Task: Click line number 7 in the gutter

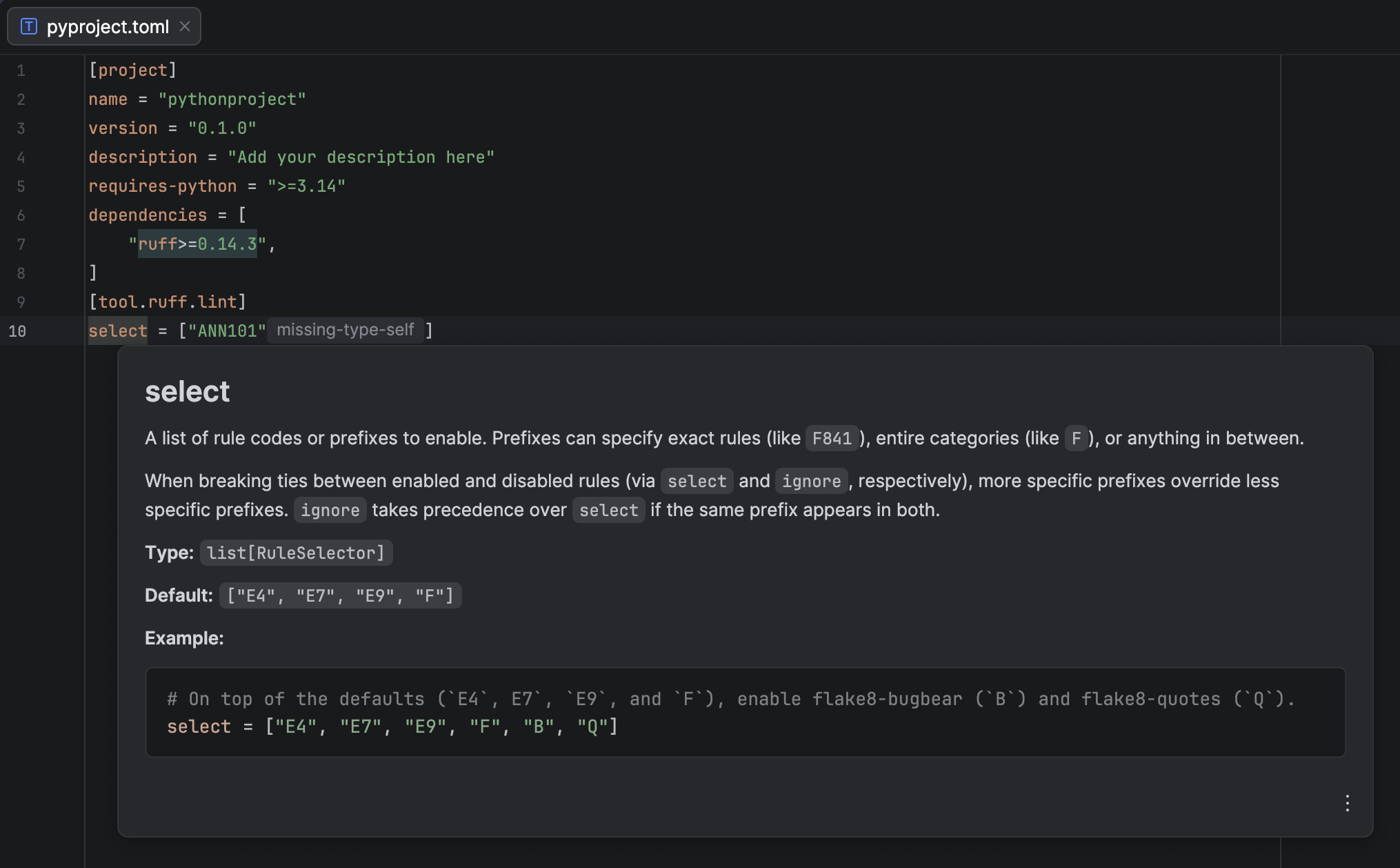Action: coord(21,244)
